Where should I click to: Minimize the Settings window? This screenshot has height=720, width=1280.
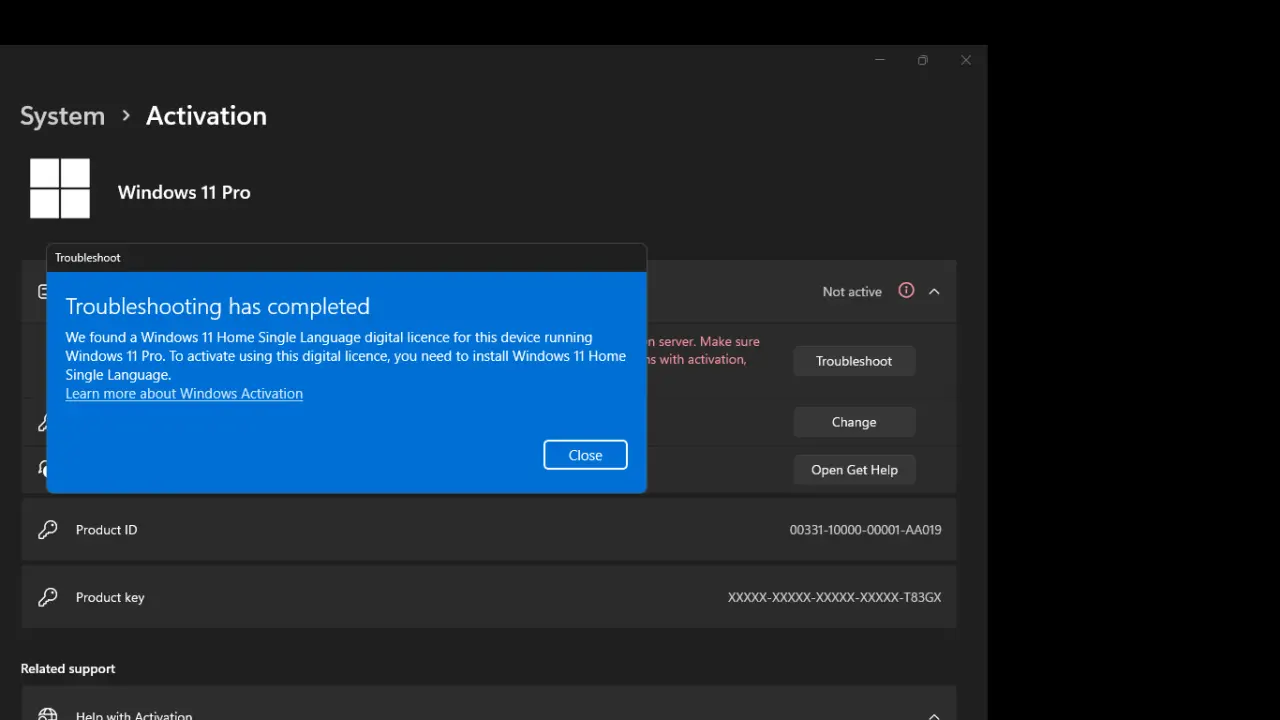pos(880,60)
